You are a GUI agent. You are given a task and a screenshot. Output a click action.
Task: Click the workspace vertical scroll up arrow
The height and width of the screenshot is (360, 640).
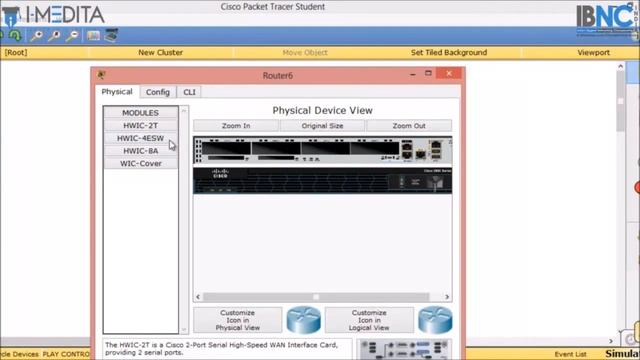coord(621,66)
